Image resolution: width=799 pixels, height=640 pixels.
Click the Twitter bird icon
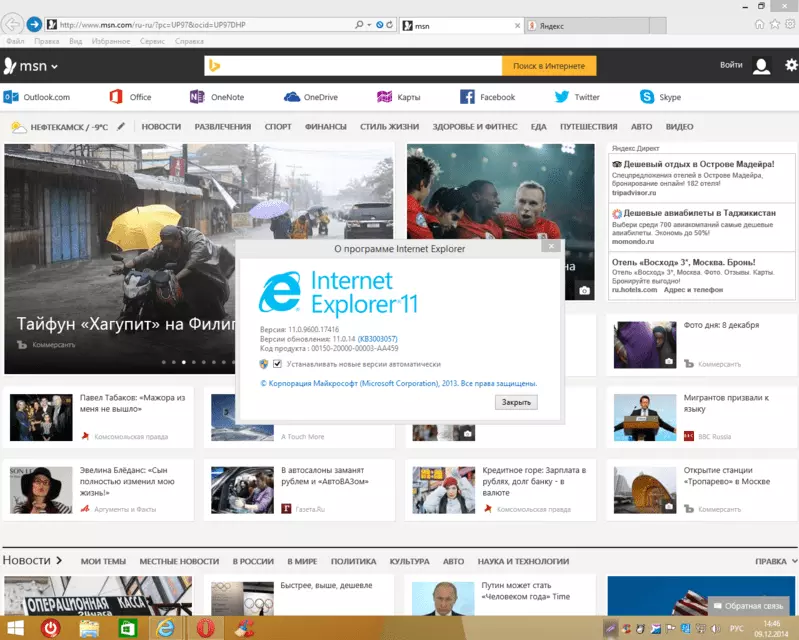(x=561, y=97)
